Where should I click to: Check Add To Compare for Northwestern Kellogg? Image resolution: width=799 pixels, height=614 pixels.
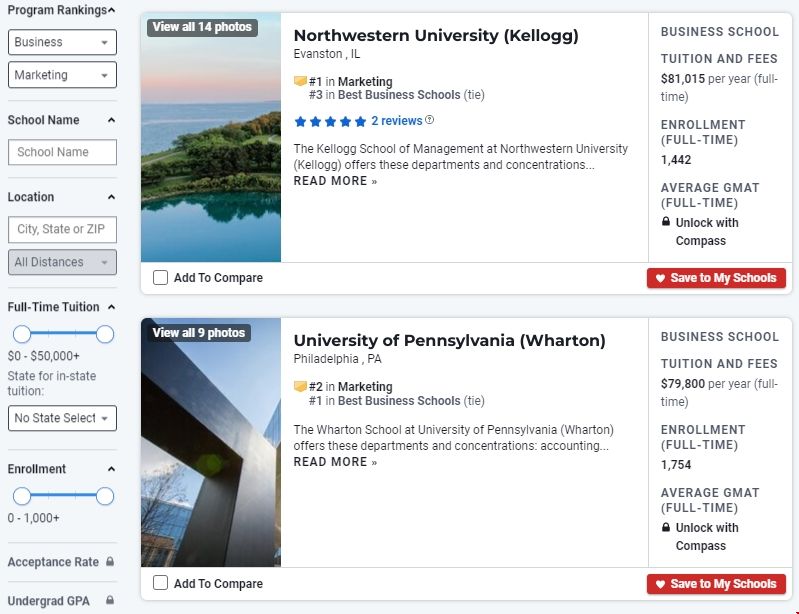coord(161,278)
